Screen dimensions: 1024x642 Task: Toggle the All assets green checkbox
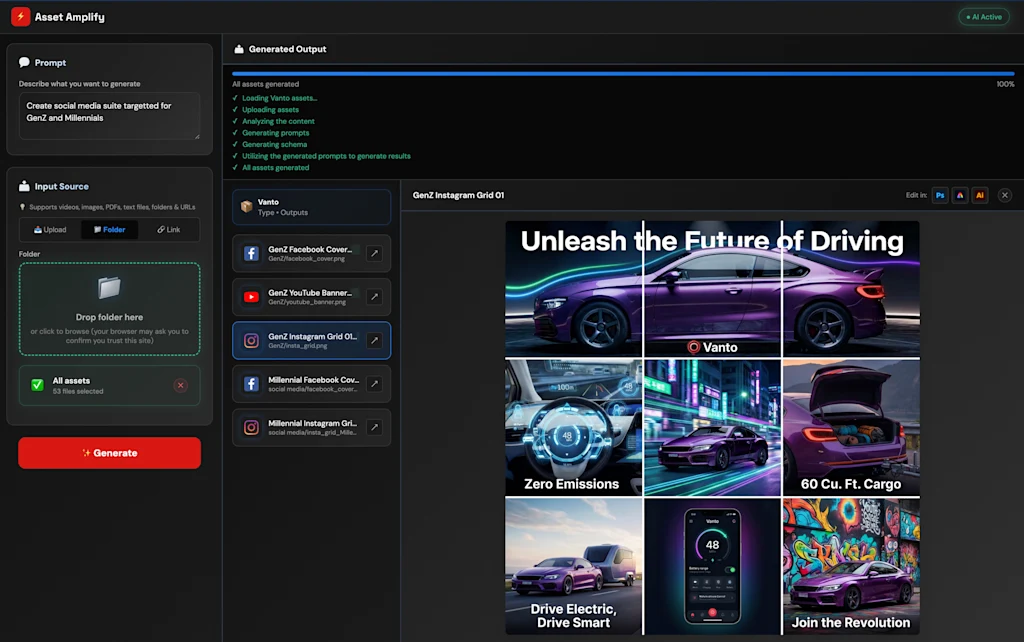[x=37, y=385]
